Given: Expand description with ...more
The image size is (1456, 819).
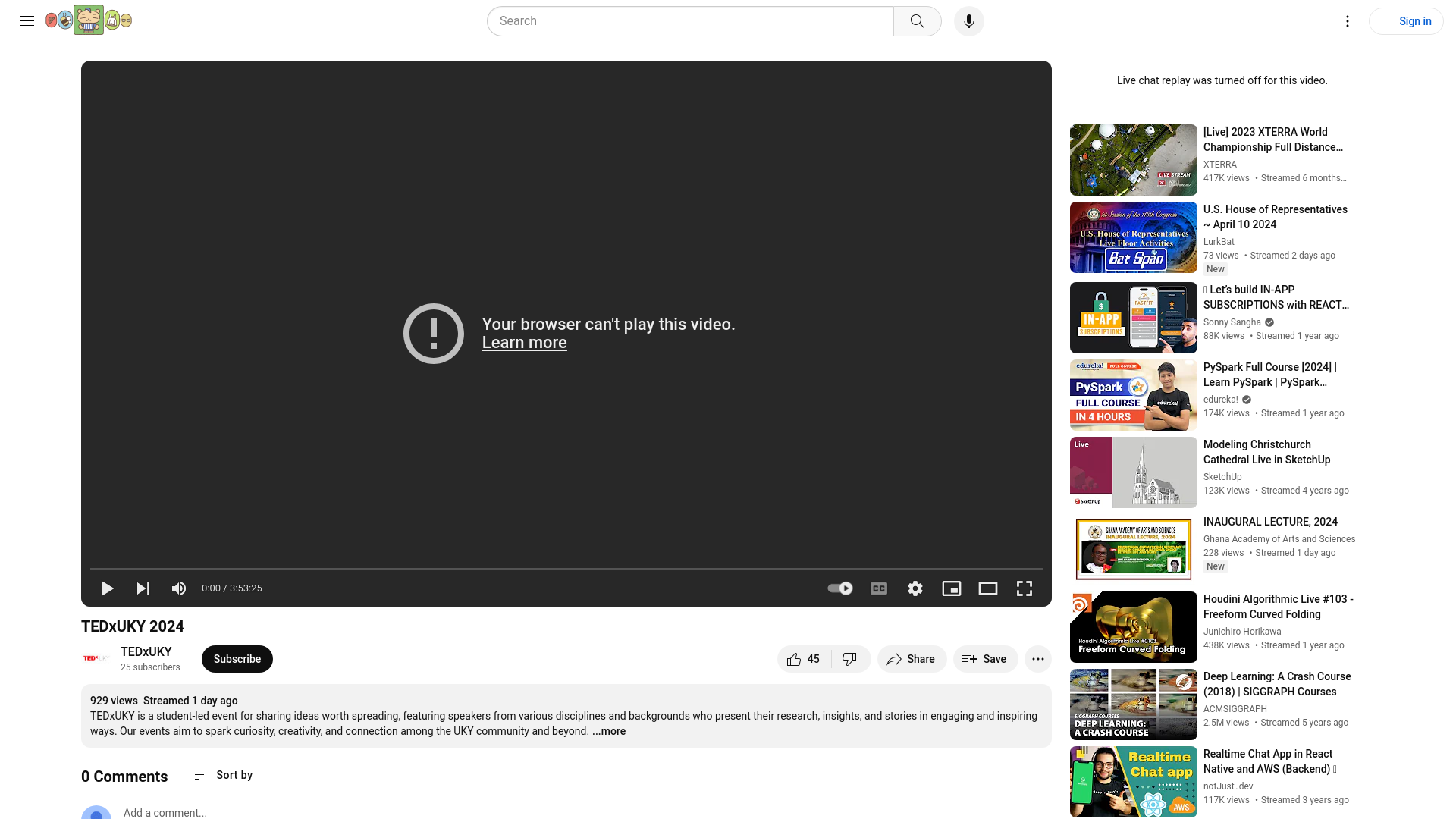Looking at the screenshot, I should (609, 731).
